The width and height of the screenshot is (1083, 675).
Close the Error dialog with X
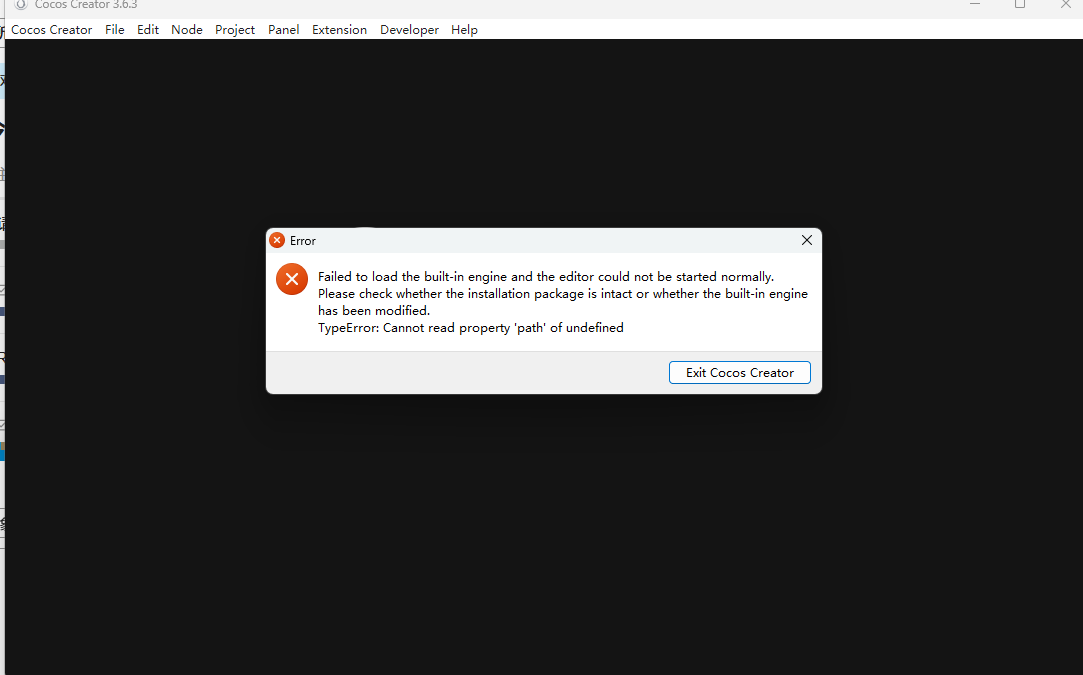click(807, 240)
